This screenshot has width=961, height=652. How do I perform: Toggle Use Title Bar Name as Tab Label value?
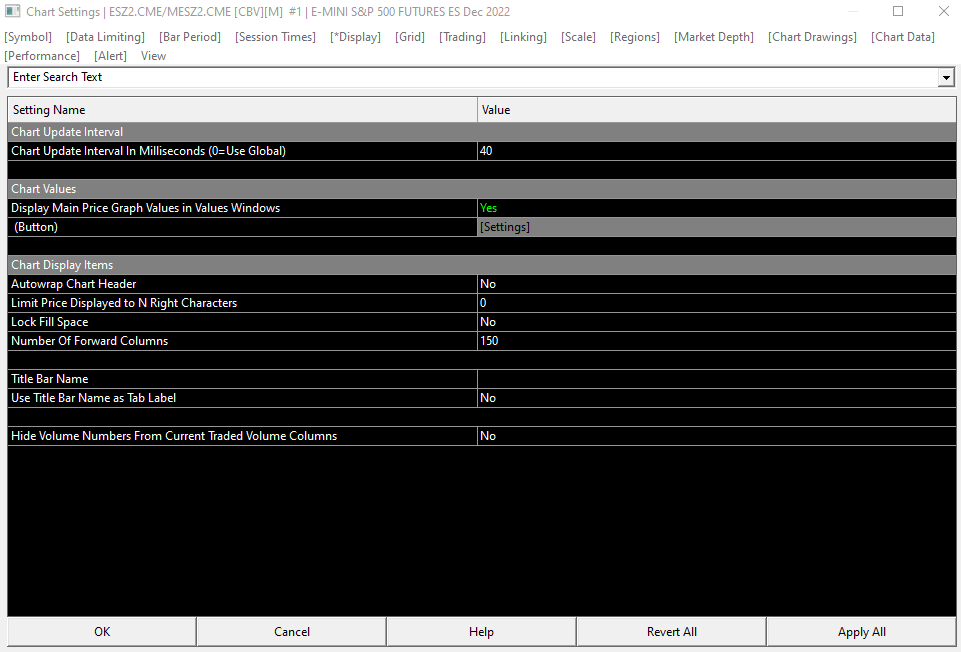(x=716, y=398)
